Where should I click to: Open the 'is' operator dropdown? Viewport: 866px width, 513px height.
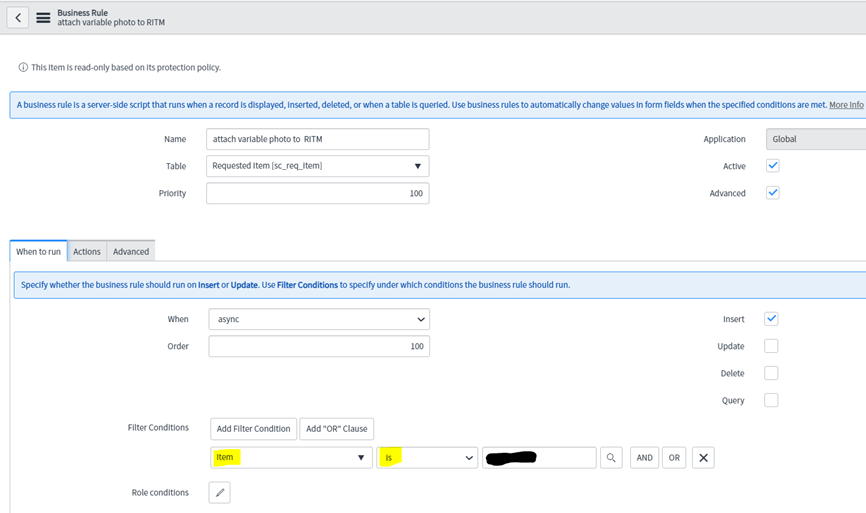427,458
